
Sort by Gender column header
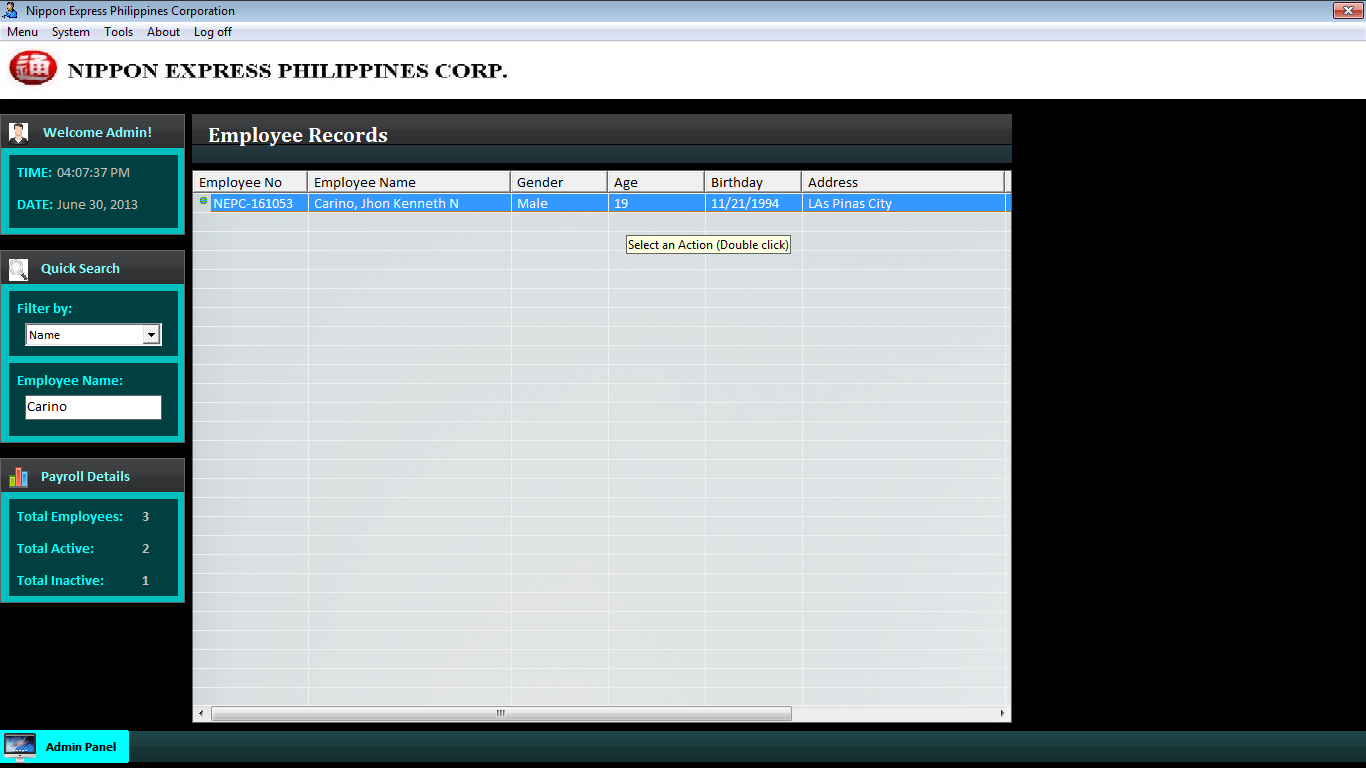click(x=559, y=182)
